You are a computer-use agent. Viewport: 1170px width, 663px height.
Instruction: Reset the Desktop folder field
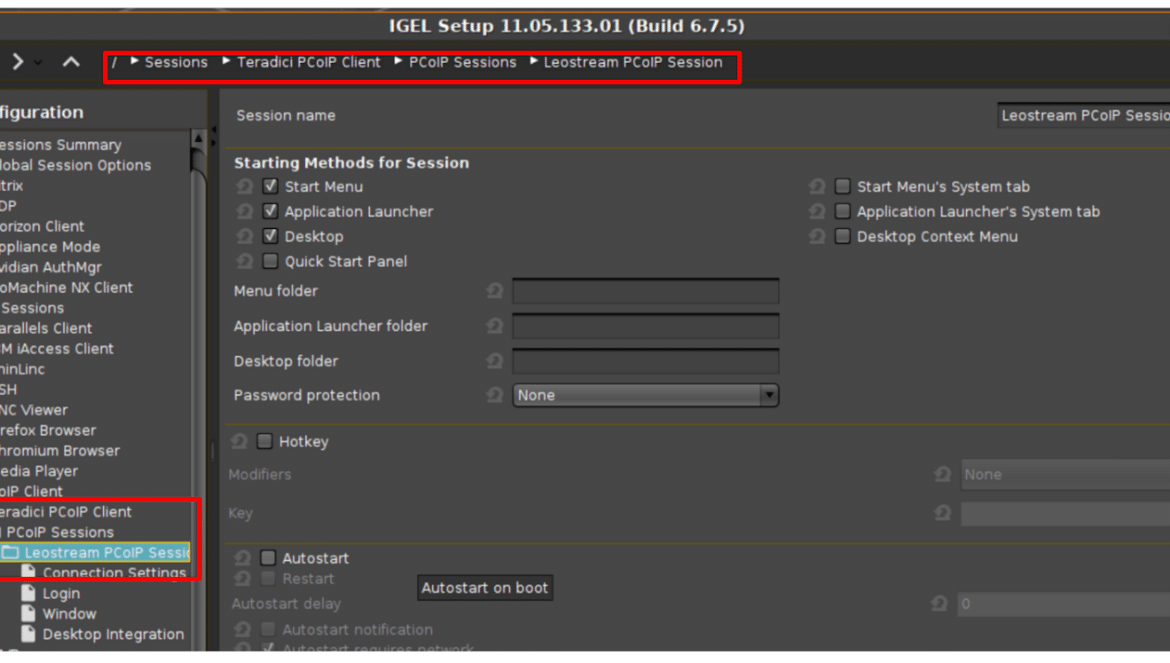495,361
